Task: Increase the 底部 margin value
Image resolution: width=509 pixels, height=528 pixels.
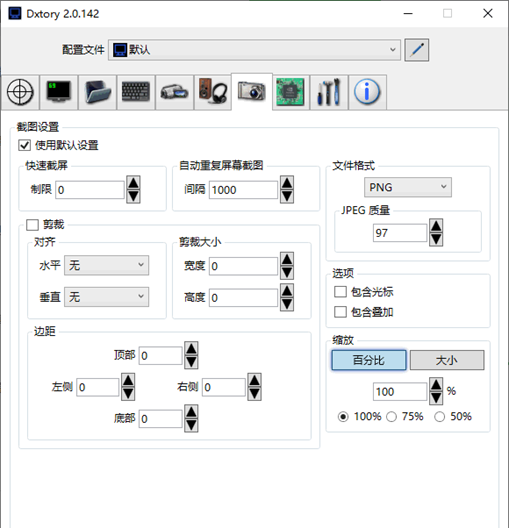Action: point(191,411)
